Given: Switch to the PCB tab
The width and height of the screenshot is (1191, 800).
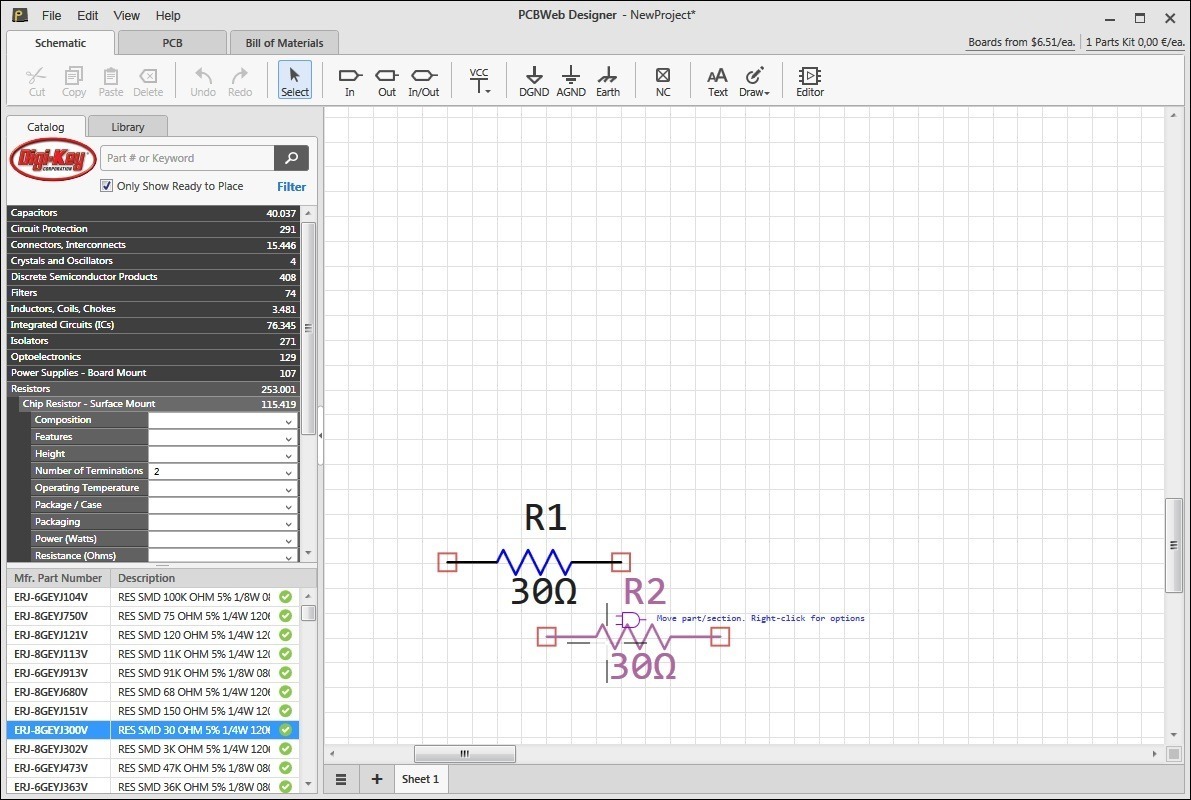Looking at the screenshot, I should tap(172, 43).
